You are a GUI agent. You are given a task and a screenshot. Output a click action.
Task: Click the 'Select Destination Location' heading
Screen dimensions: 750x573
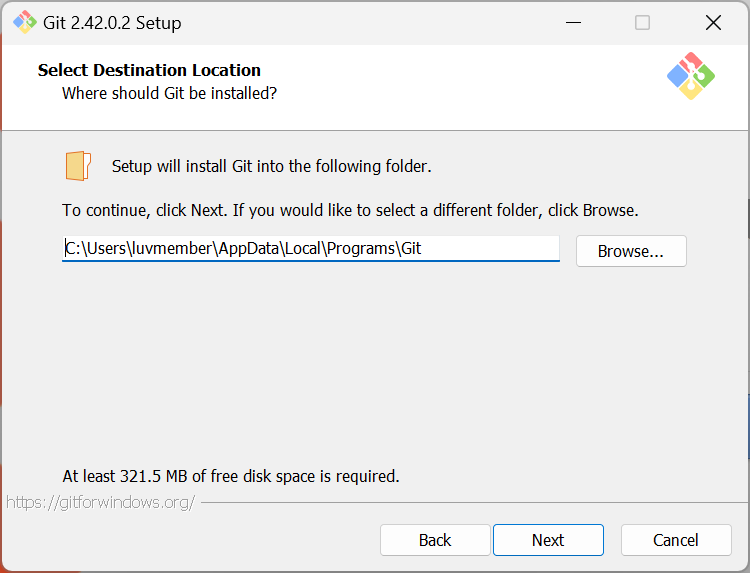pos(149,70)
